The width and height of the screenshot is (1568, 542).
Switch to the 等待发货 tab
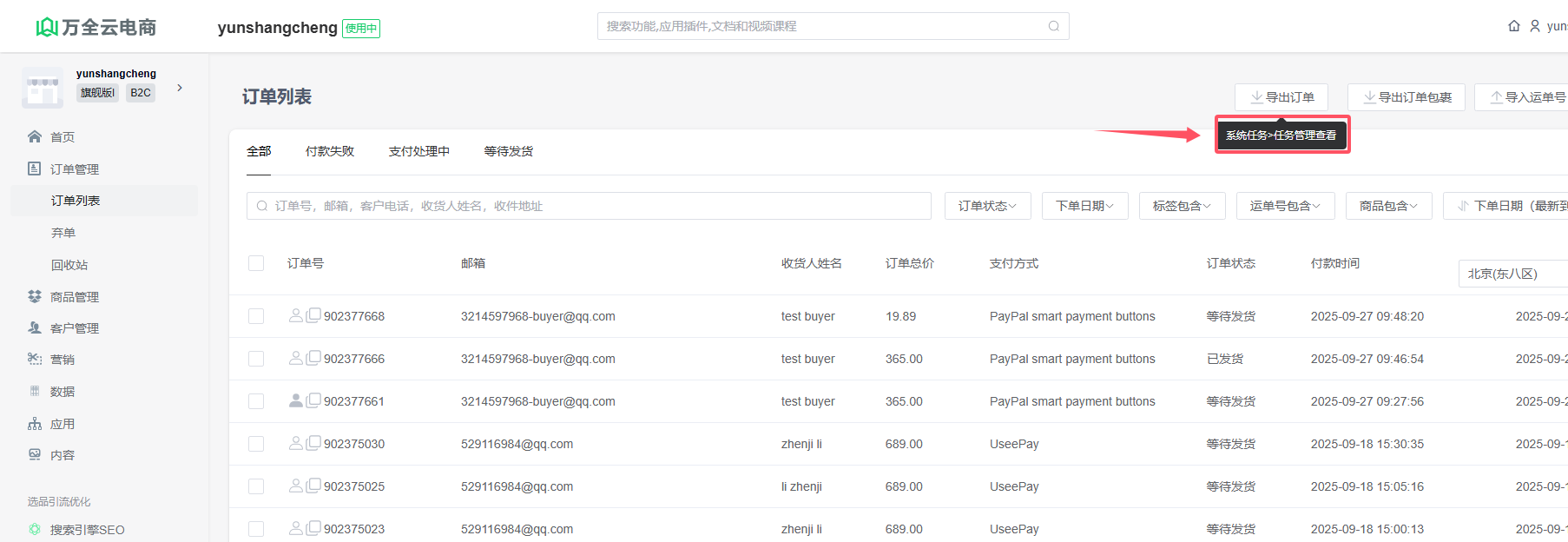(x=508, y=151)
